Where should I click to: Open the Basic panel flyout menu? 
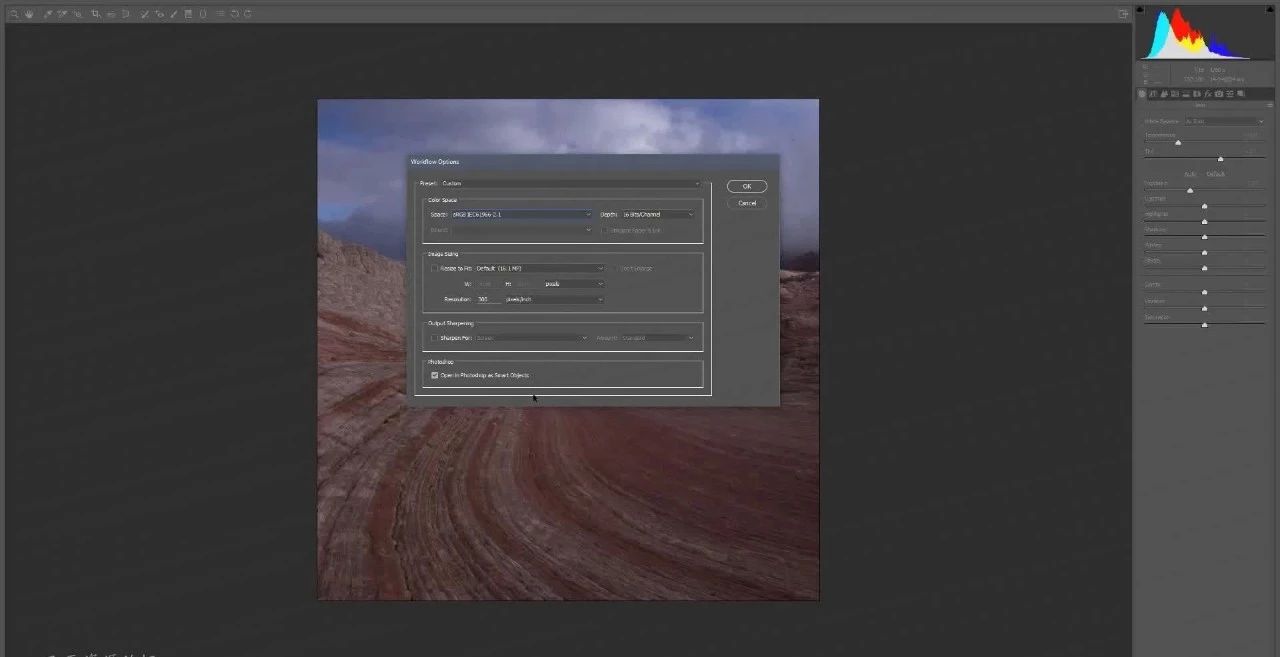point(1269,105)
